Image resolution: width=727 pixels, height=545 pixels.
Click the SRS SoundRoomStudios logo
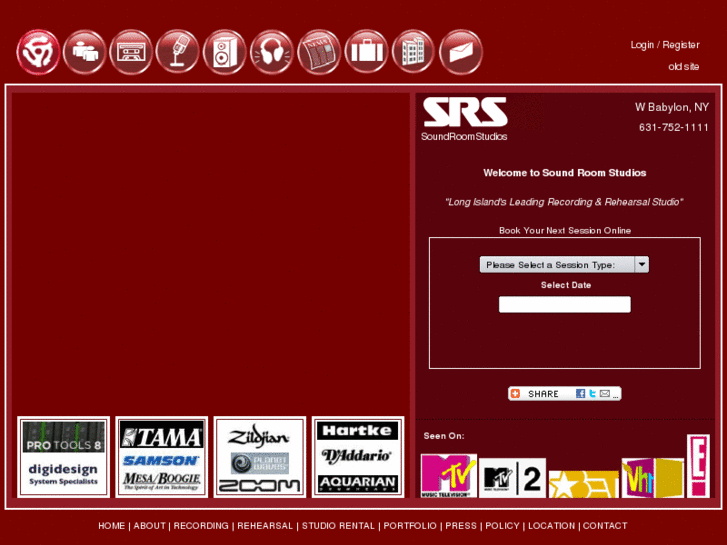pyautogui.click(x=465, y=119)
